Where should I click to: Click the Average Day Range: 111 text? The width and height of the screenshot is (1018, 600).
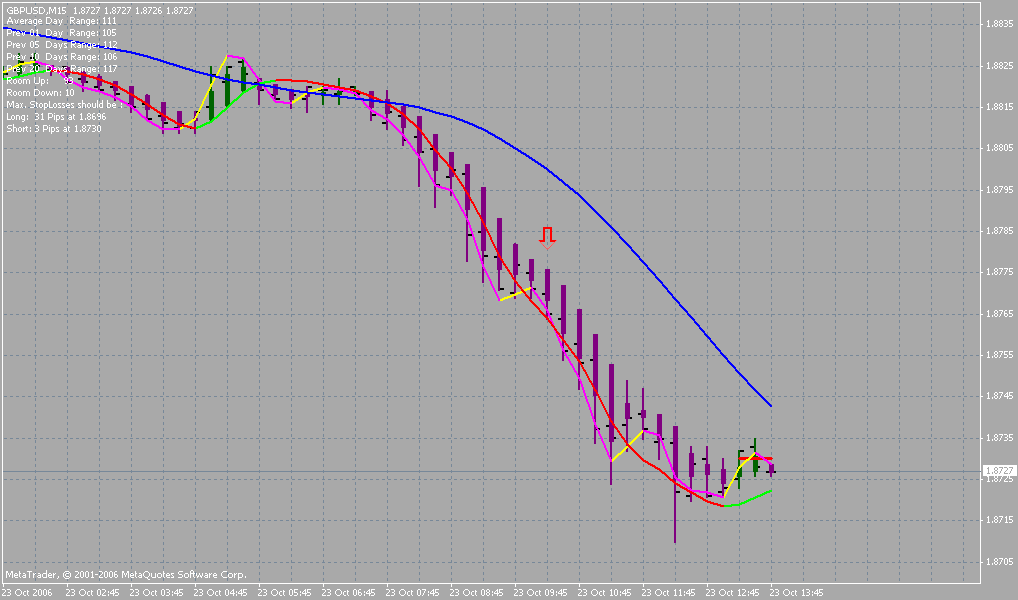62,21
